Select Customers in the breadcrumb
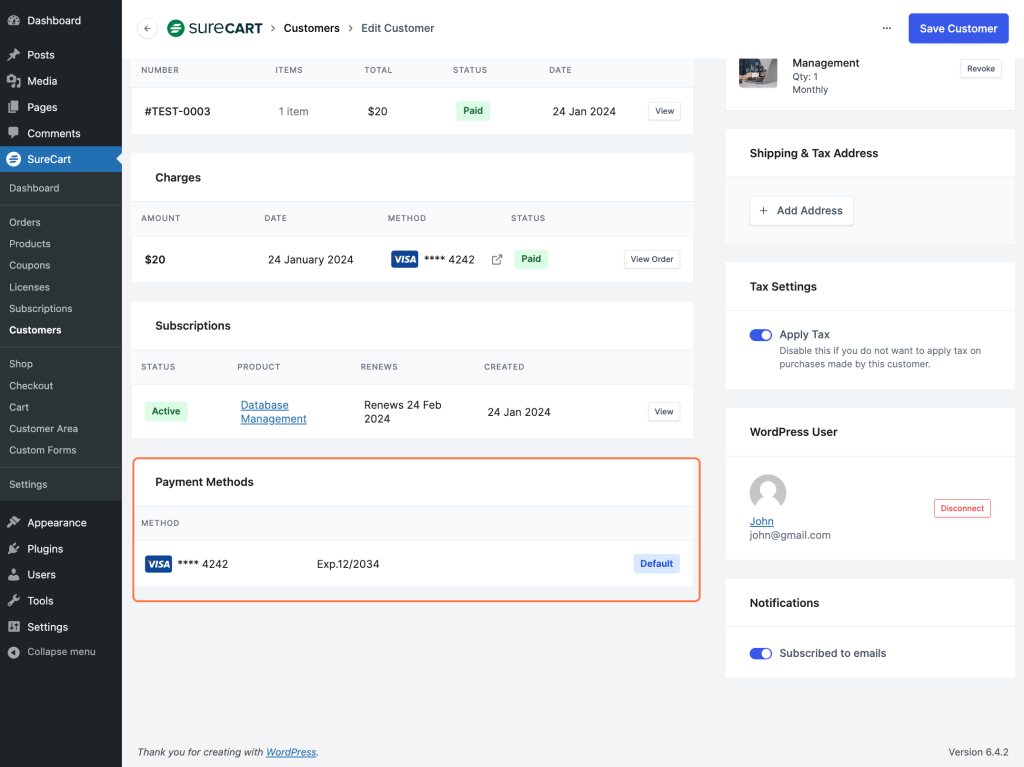The height and width of the screenshot is (767, 1024). pyautogui.click(x=311, y=28)
